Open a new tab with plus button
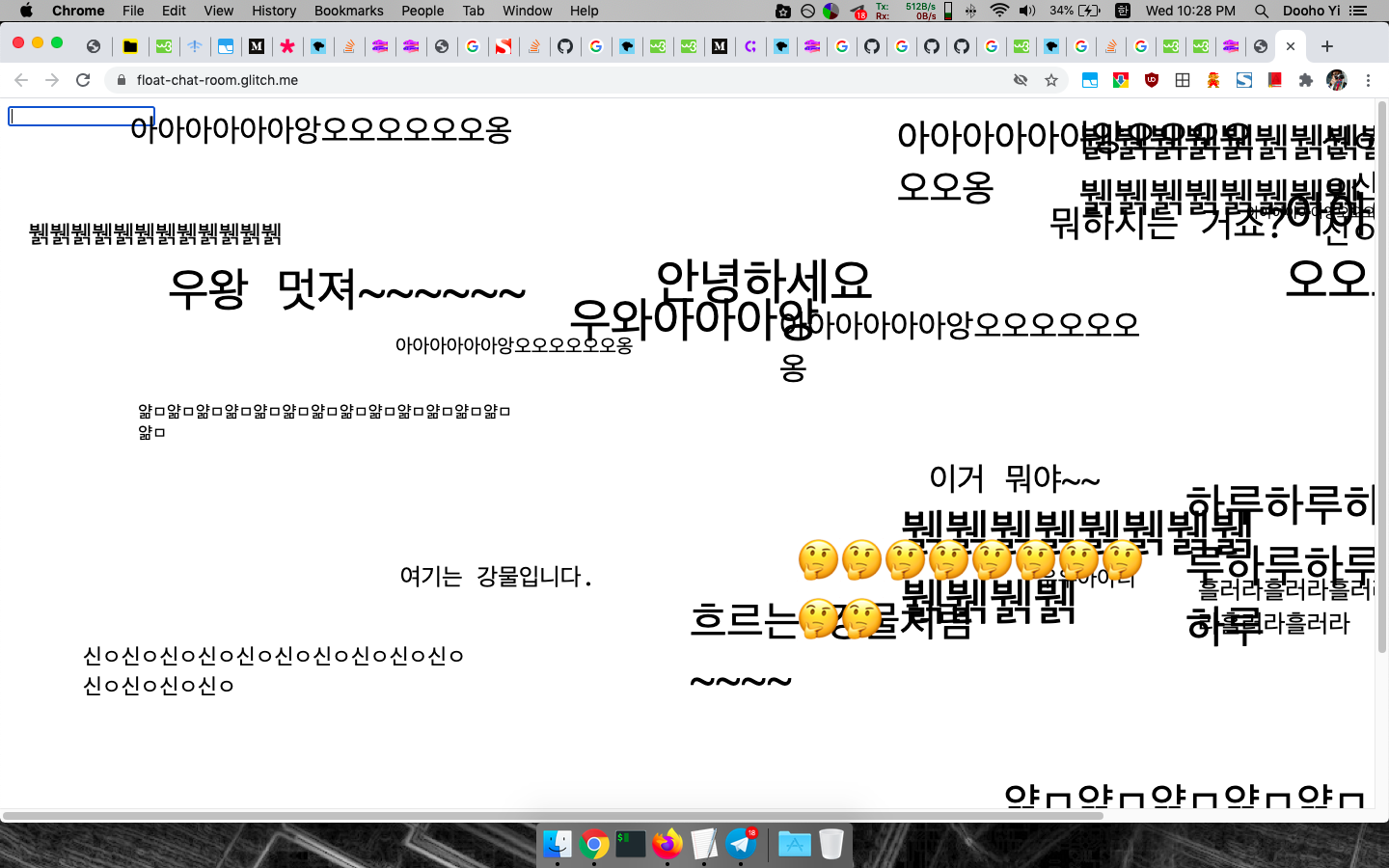This screenshot has height=868, width=1389. point(1327,46)
